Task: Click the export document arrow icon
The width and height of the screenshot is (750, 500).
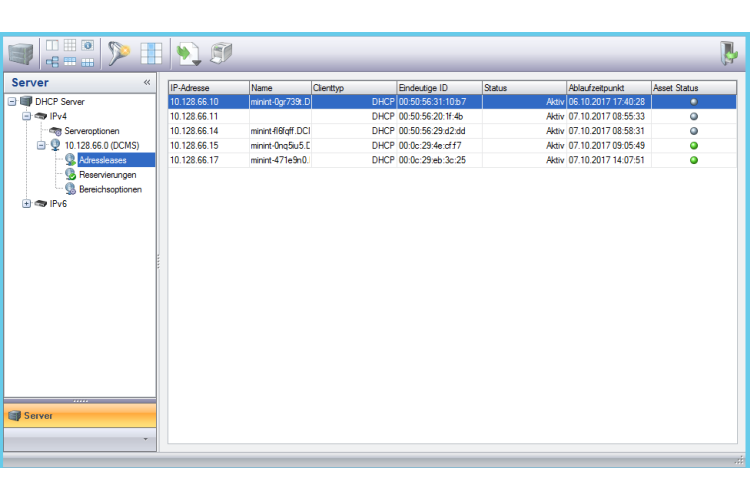Action: [187, 53]
